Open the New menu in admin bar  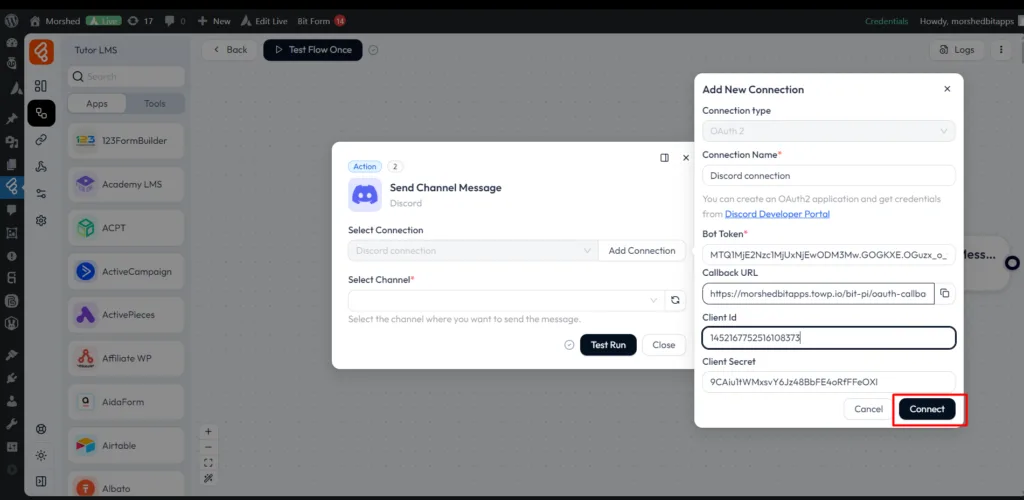coord(214,21)
